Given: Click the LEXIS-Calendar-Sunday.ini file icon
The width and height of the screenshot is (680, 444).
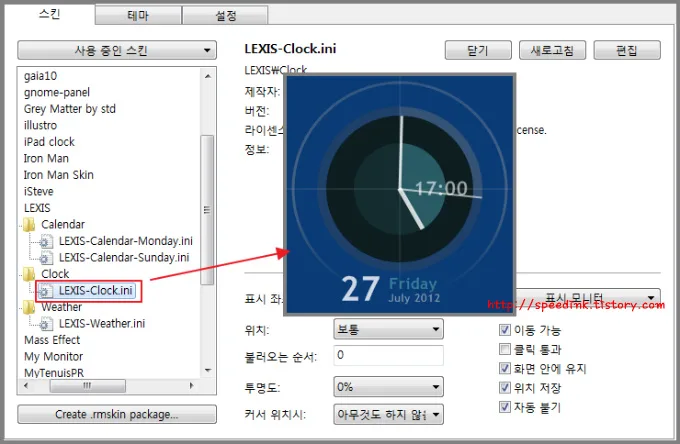Looking at the screenshot, I should pos(46,258).
